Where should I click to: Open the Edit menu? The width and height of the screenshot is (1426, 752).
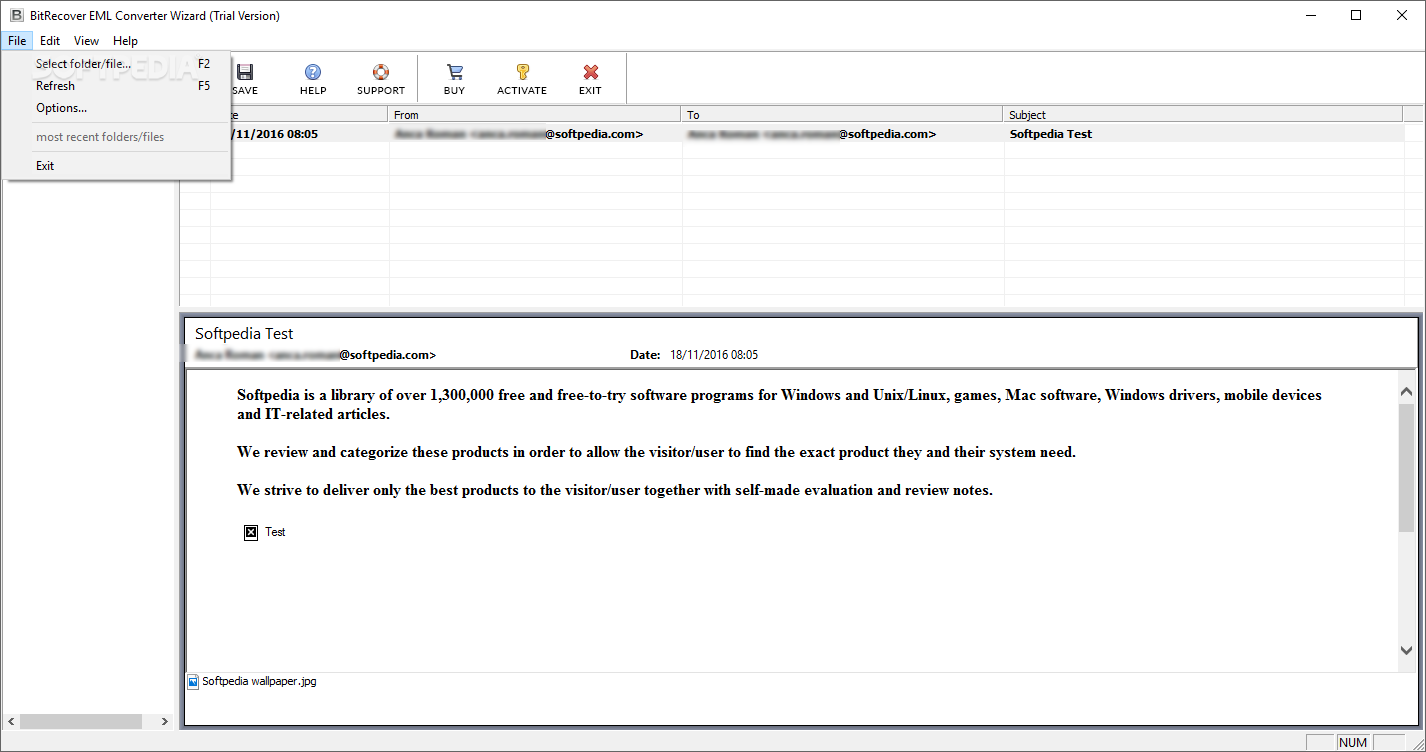(x=50, y=41)
